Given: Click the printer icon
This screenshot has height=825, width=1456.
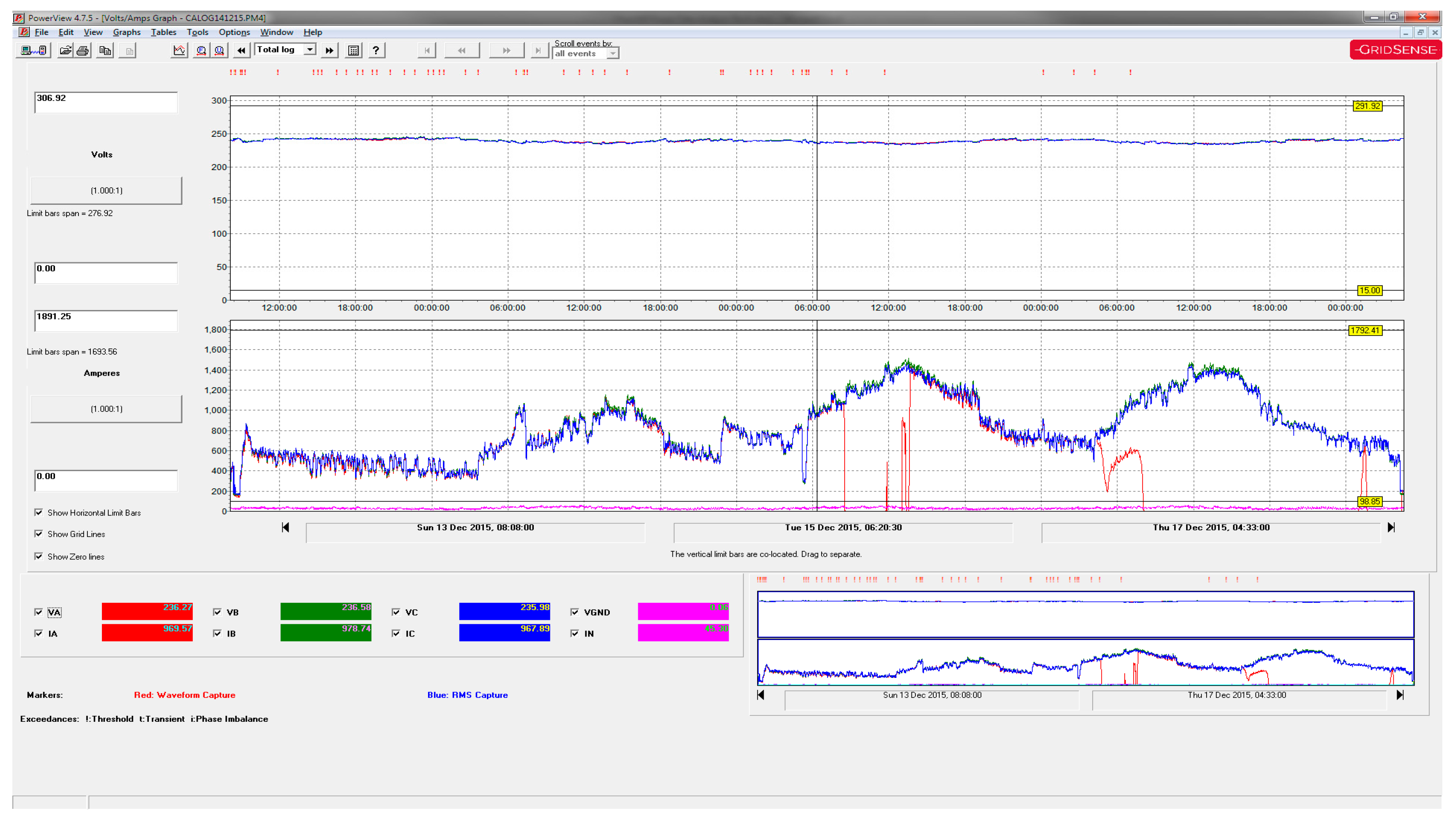Looking at the screenshot, I should tap(83, 50).
